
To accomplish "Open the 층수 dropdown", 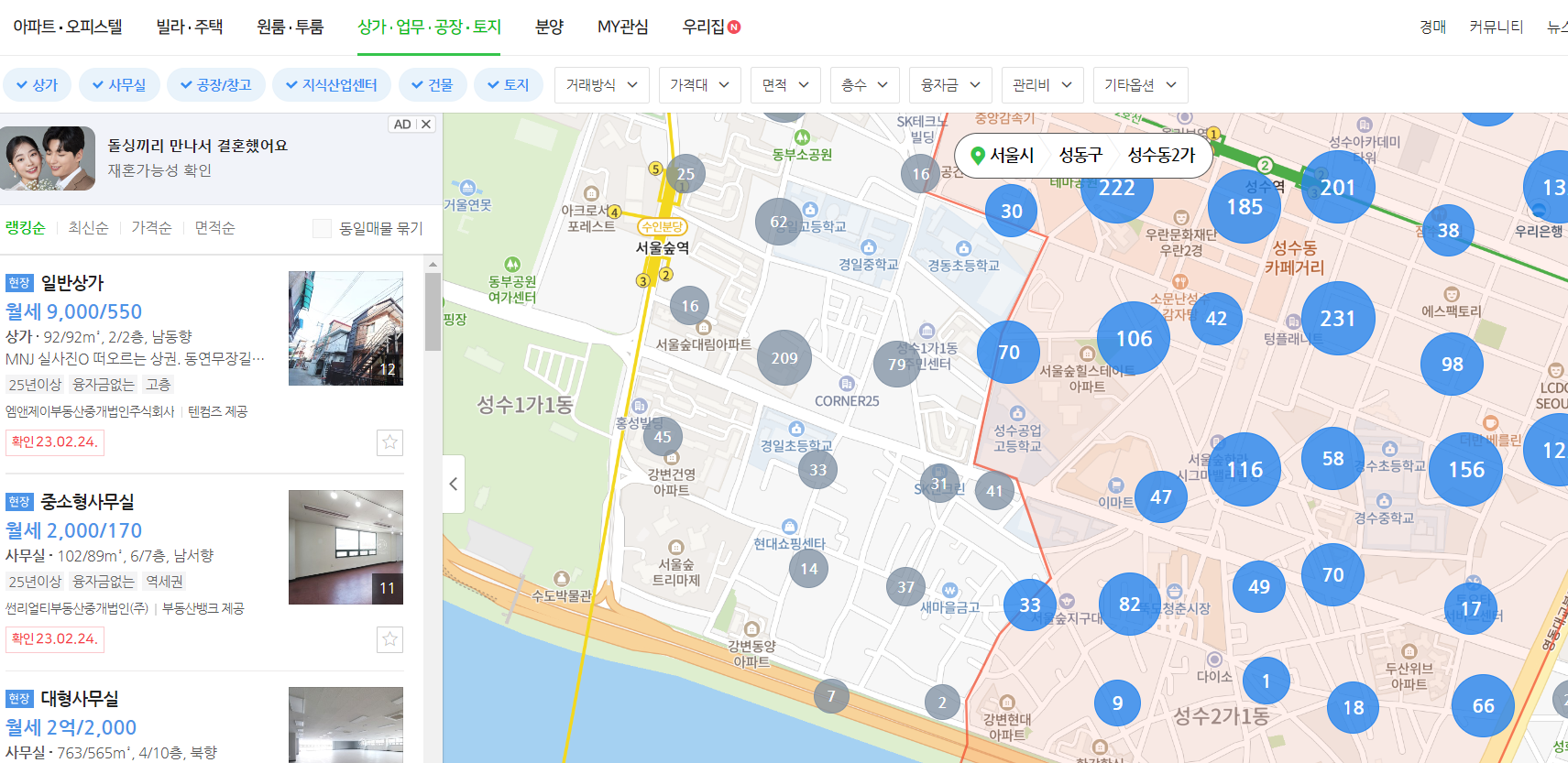I will click(865, 85).
